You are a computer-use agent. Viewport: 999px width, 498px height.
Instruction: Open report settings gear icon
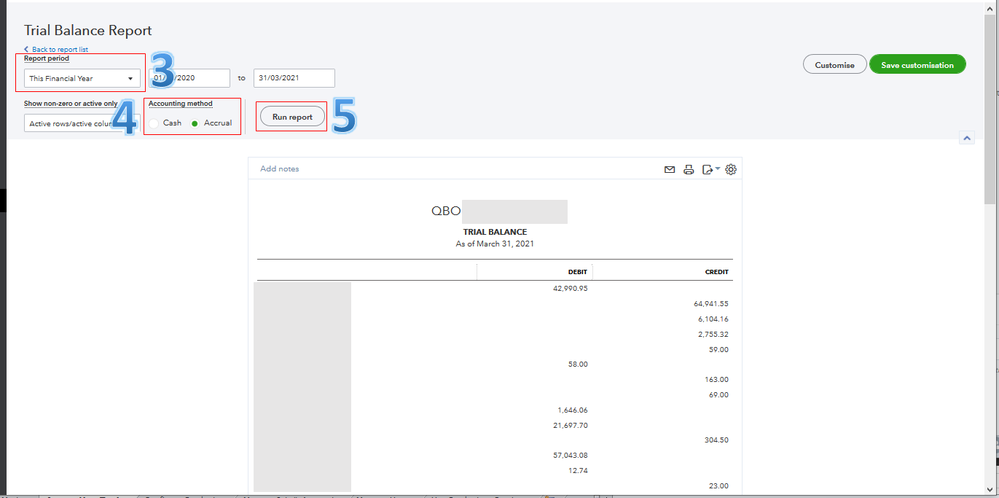(731, 169)
